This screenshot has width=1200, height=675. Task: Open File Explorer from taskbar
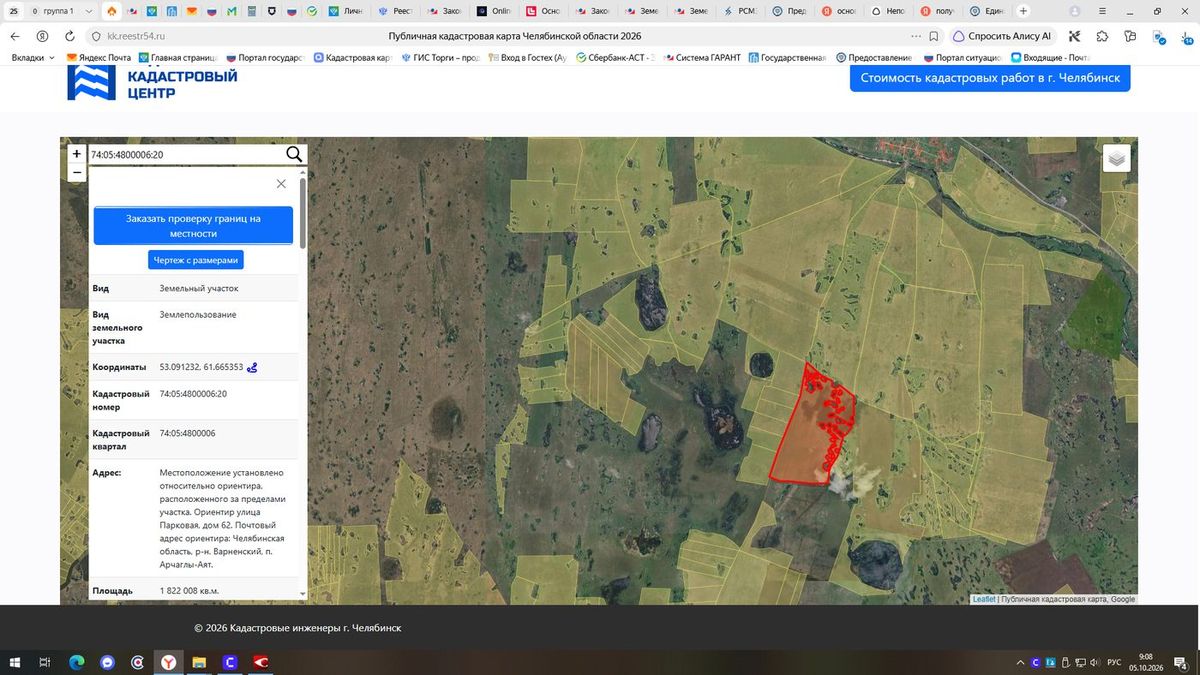199,662
